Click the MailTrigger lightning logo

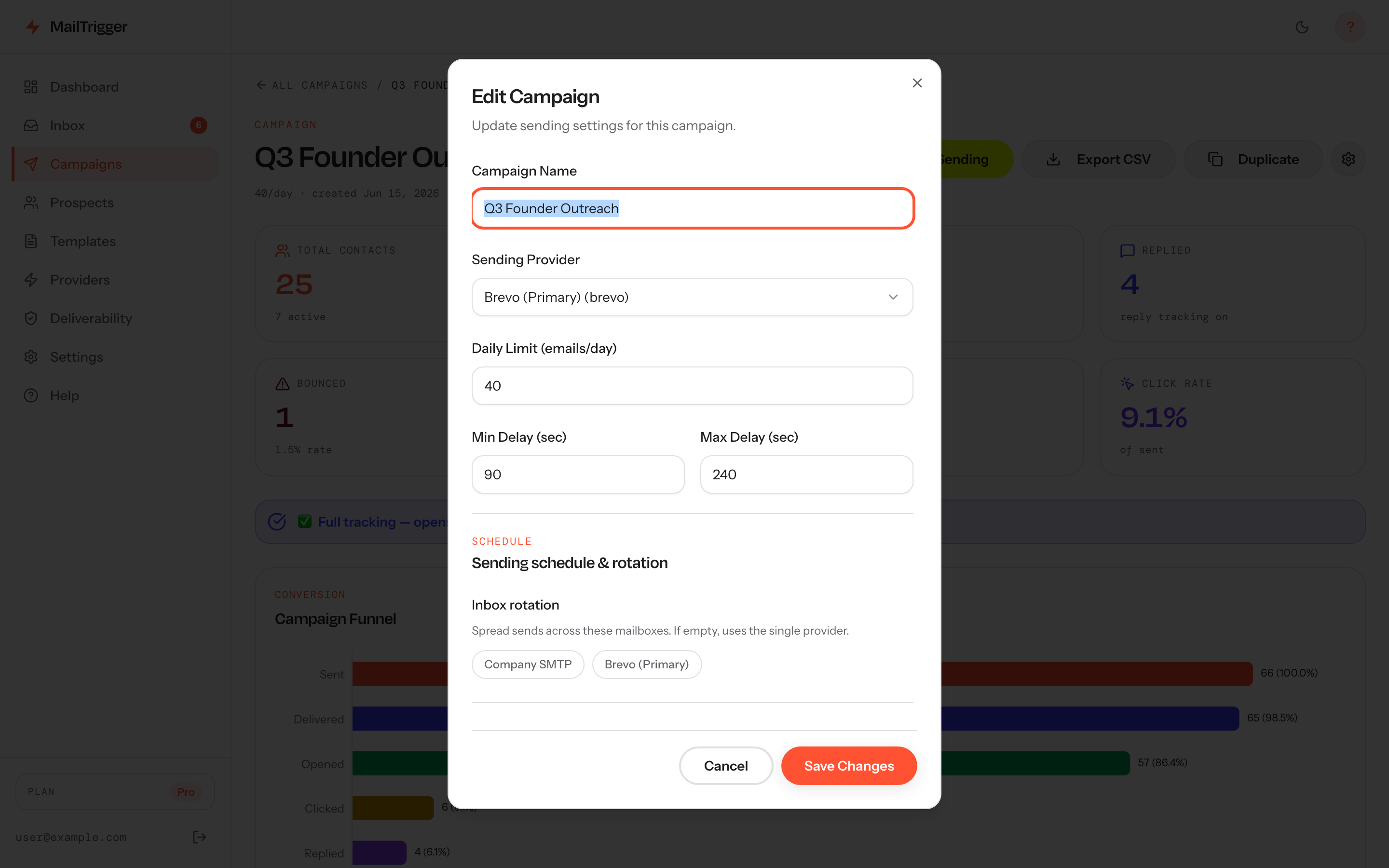[33, 27]
